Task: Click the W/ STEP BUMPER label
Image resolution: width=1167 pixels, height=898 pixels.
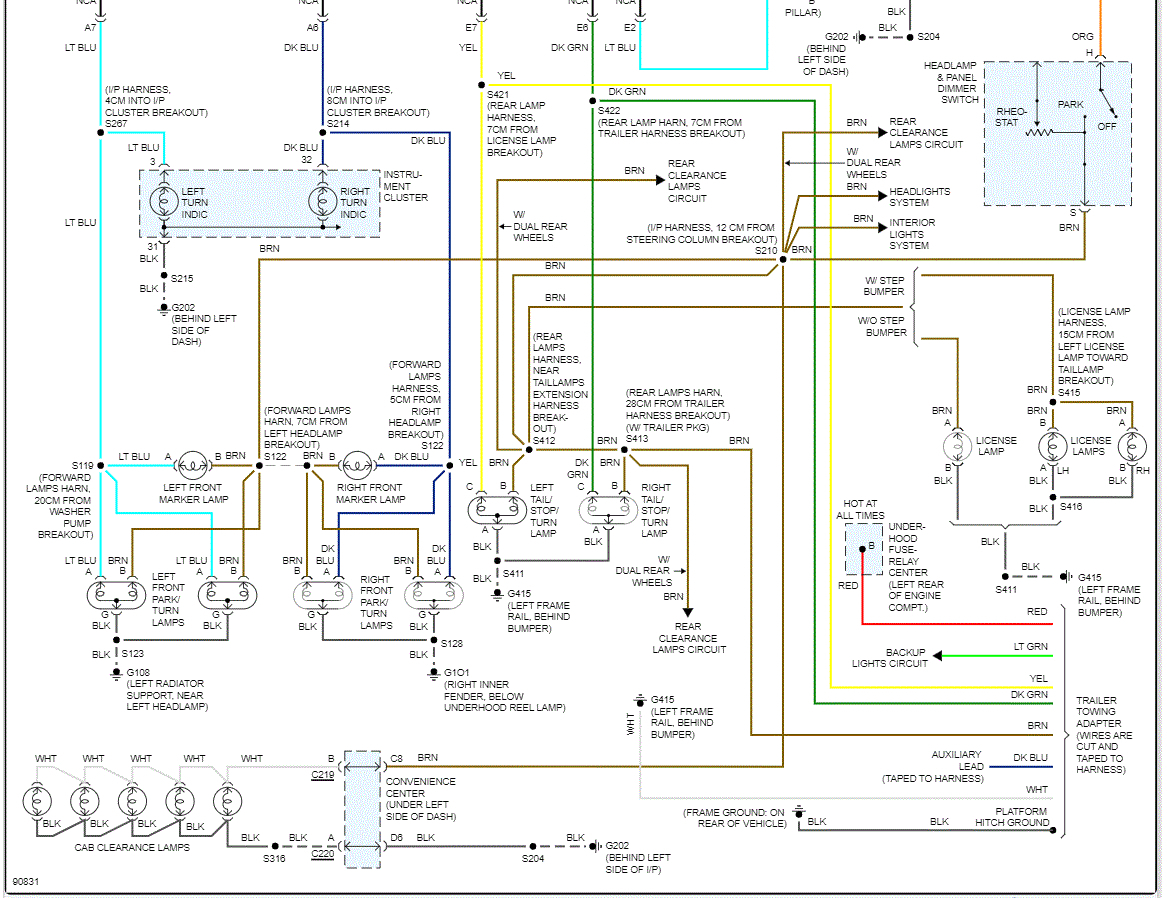Action: [x=884, y=286]
